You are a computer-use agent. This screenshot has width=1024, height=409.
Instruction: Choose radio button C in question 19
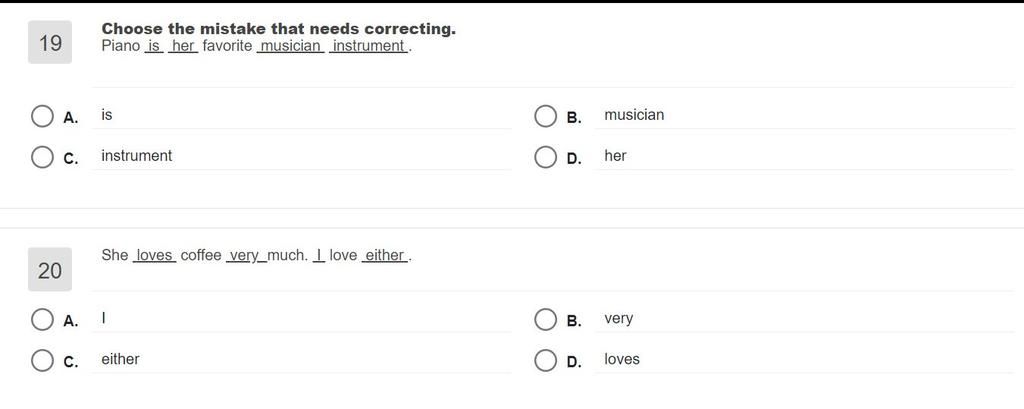click(x=42, y=157)
